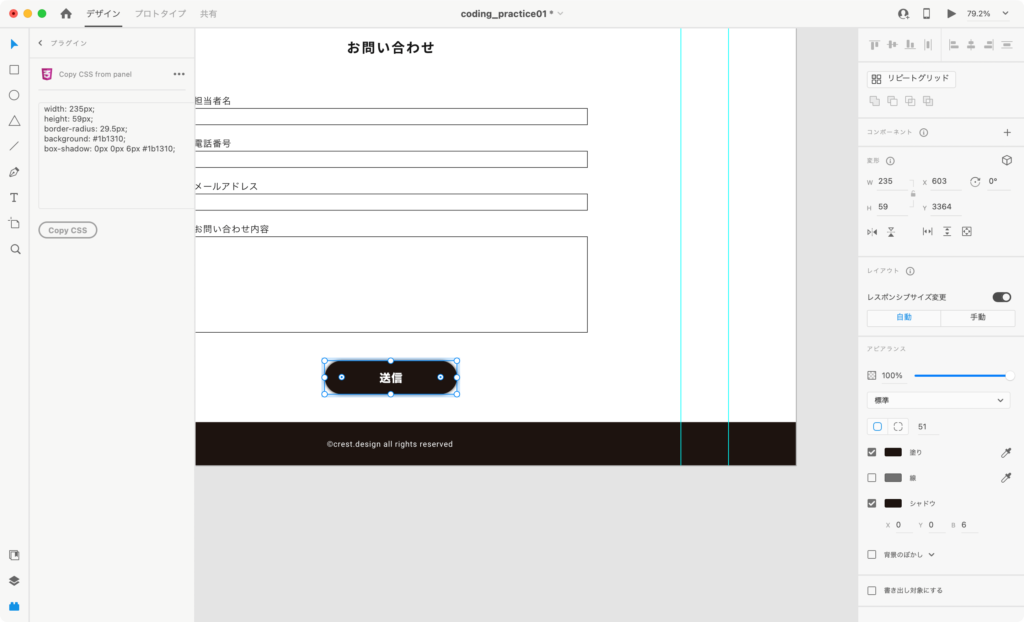Flip selection horizontally
This screenshot has height=622, width=1024.
coord(872,232)
